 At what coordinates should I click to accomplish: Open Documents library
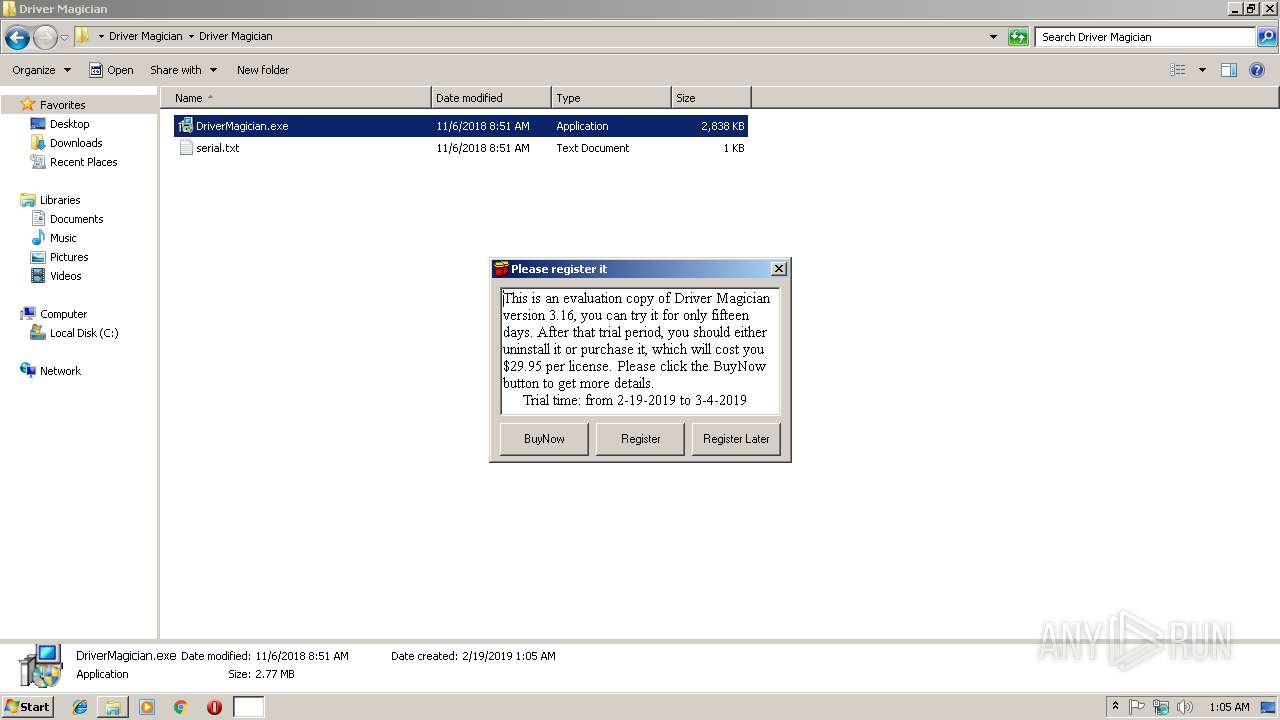[x=76, y=219]
